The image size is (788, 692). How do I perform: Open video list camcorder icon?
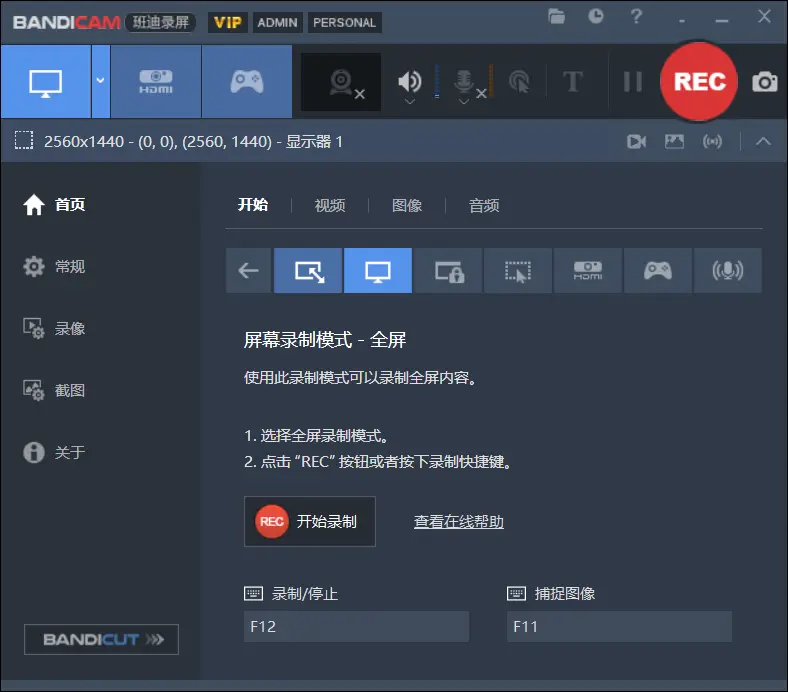point(637,142)
